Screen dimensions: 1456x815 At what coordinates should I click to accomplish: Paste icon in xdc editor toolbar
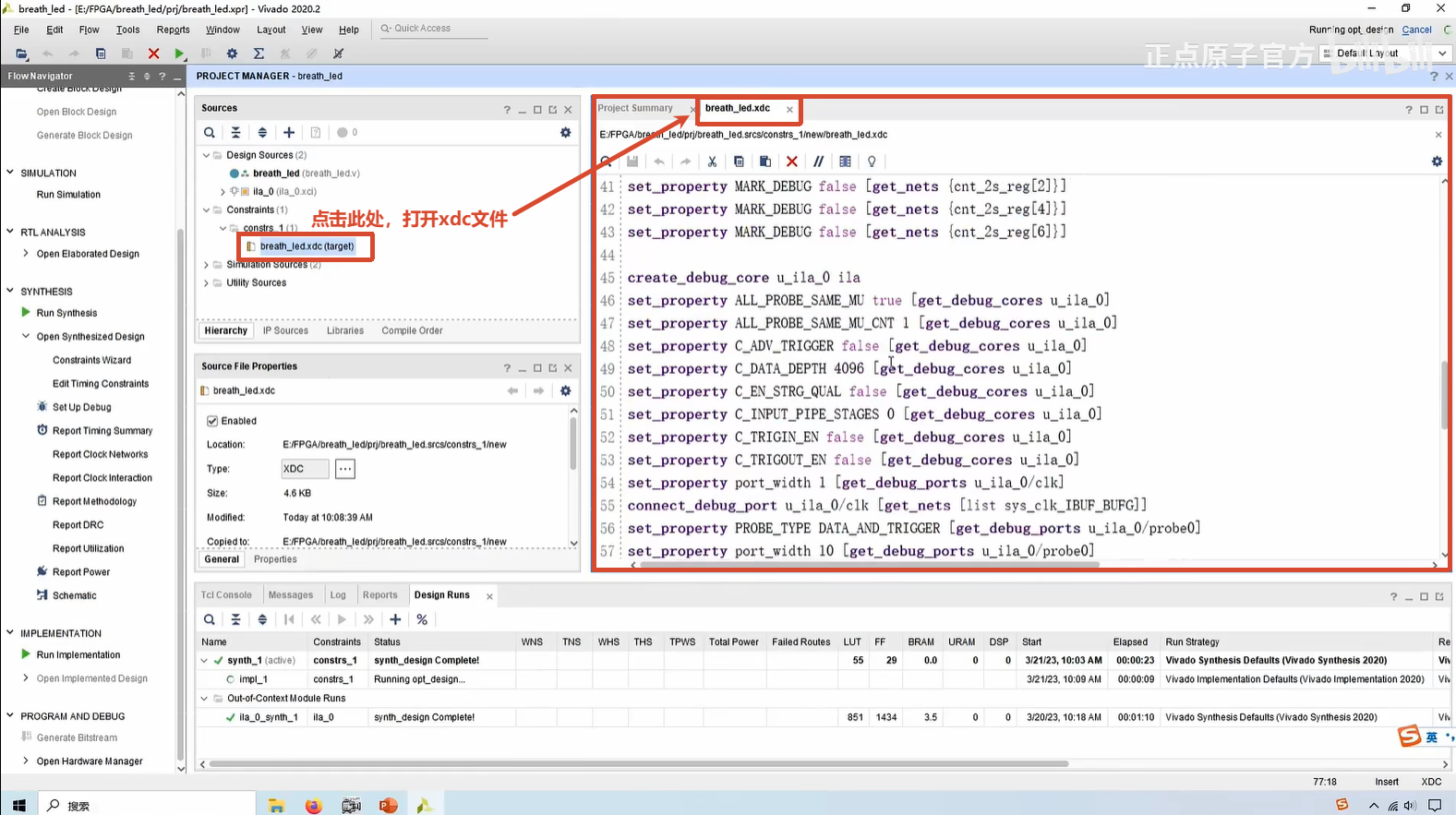(765, 162)
